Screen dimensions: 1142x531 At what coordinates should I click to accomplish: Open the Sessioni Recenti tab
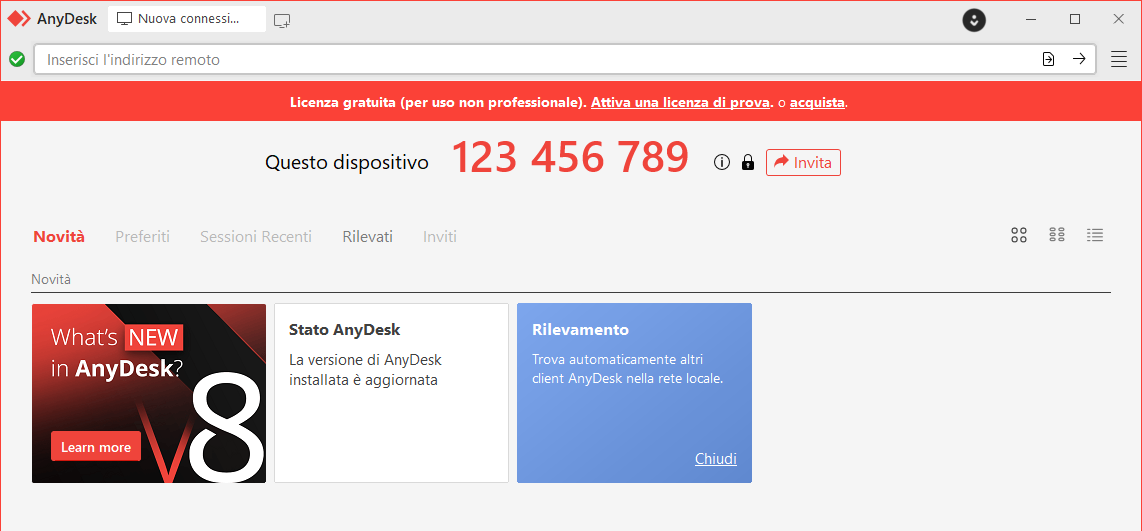click(256, 236)
